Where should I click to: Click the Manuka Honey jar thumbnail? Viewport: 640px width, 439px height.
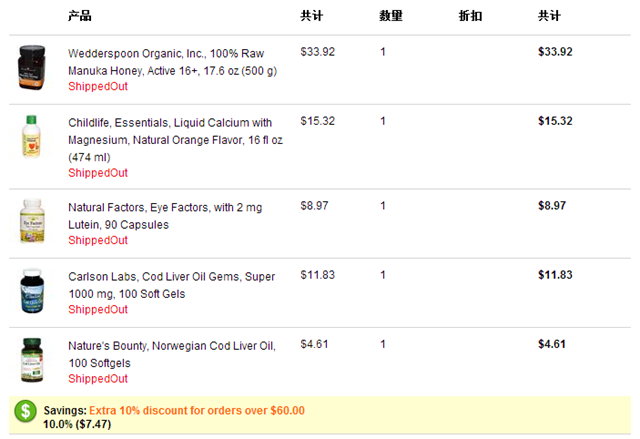coord(32,68)
